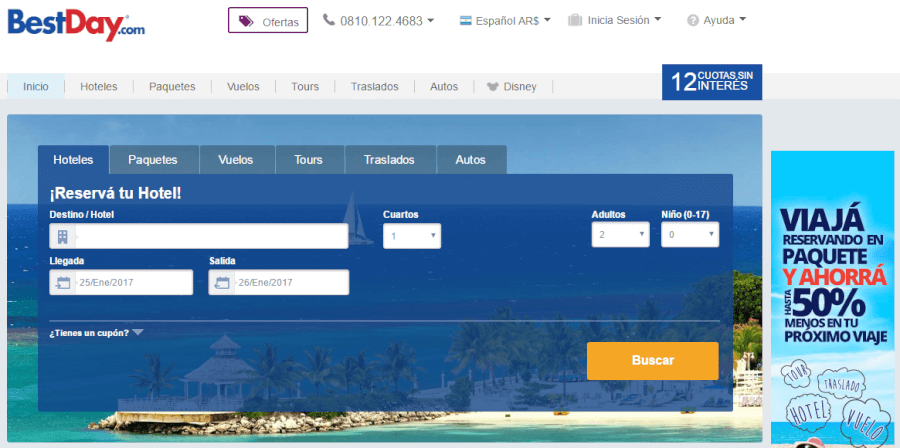Open the Niño (0-17) dropdown
This screenshot has width=900, height=448.
tap(689, 235)
